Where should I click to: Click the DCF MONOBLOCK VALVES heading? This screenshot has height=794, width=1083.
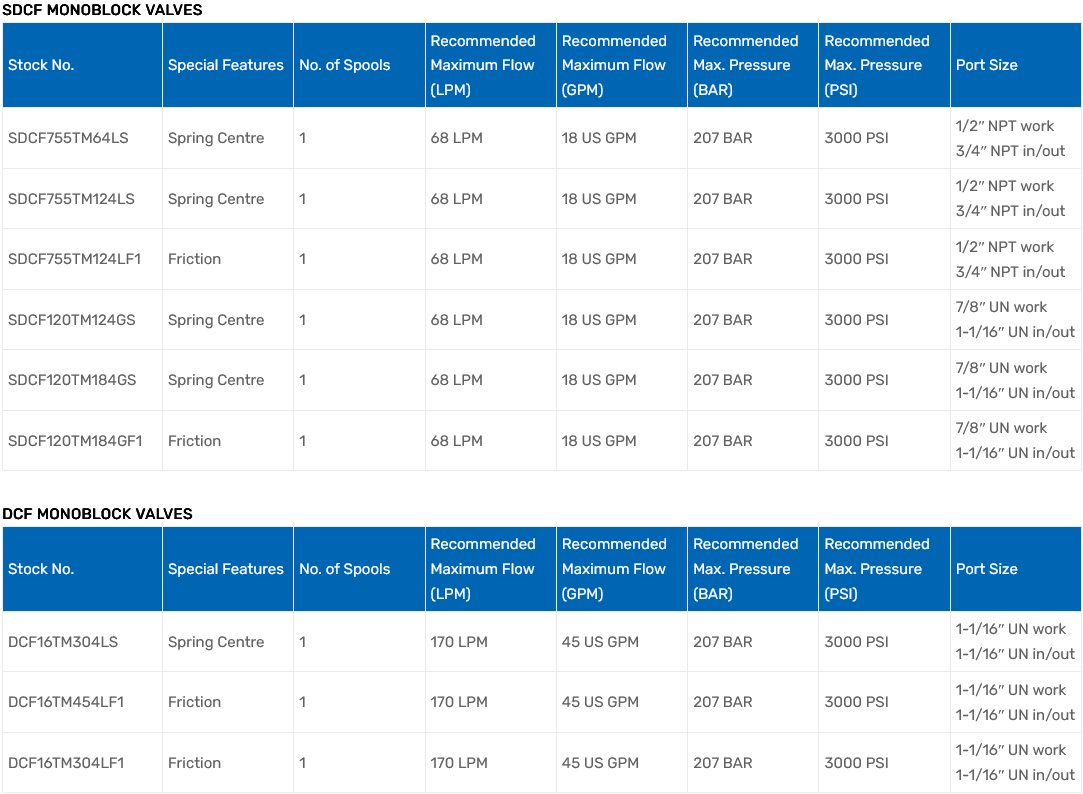[97, 514]
